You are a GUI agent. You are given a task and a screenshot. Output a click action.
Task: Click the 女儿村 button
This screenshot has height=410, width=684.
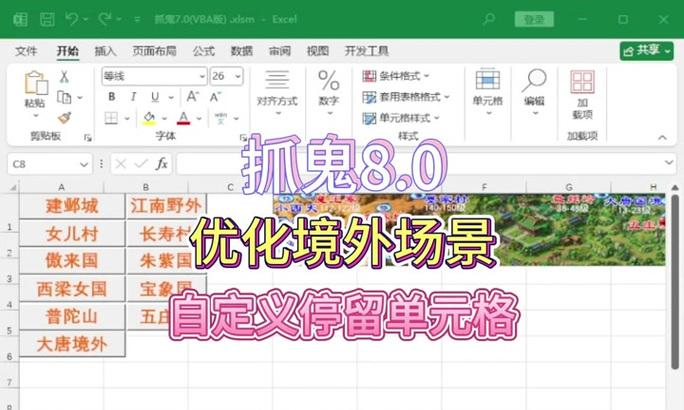pyautogui.click(x=72, y=234)
